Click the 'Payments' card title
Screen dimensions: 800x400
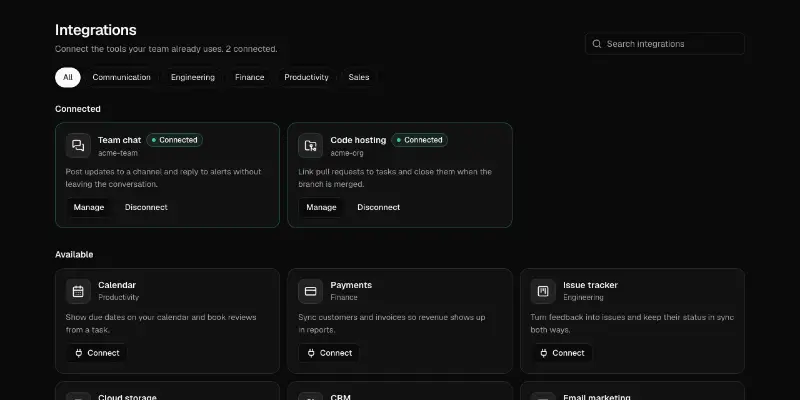pos(351,285)
